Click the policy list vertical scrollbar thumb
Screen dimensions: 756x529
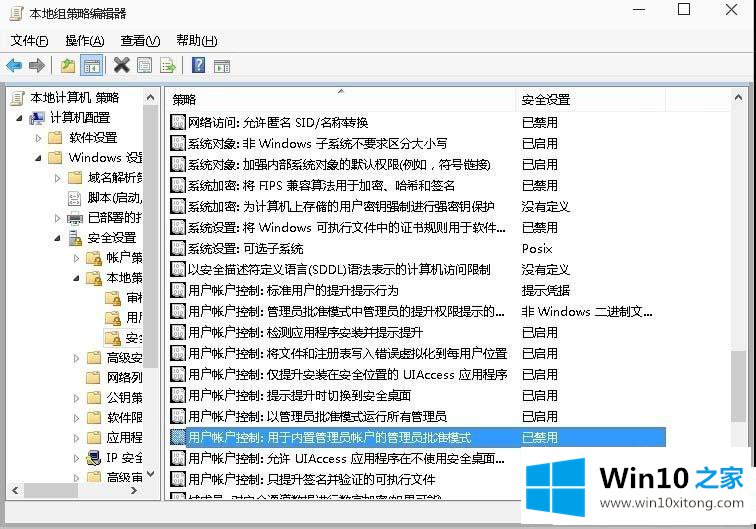pos(738,387)
